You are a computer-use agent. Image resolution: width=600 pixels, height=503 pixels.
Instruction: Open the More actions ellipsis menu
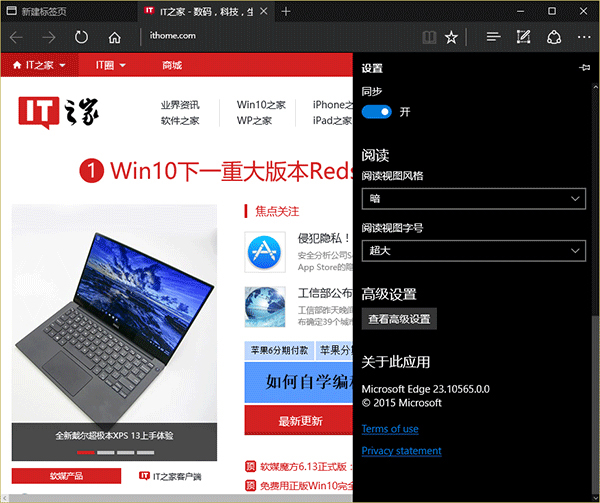pos(584,37)
